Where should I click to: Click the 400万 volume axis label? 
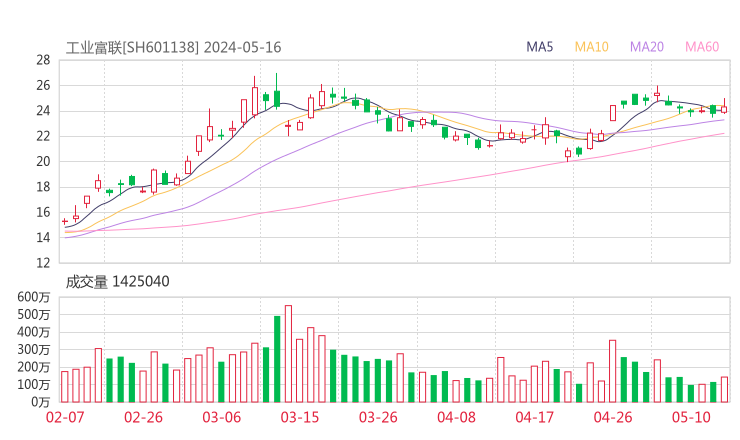click(34, 332)
